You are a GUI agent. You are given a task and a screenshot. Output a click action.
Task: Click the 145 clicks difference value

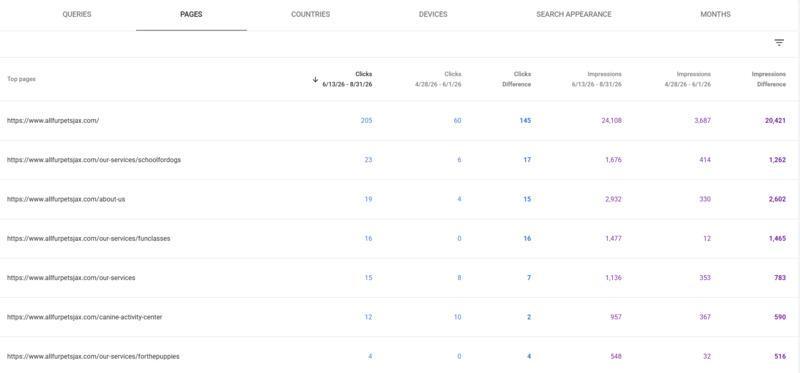pos(525,121)
